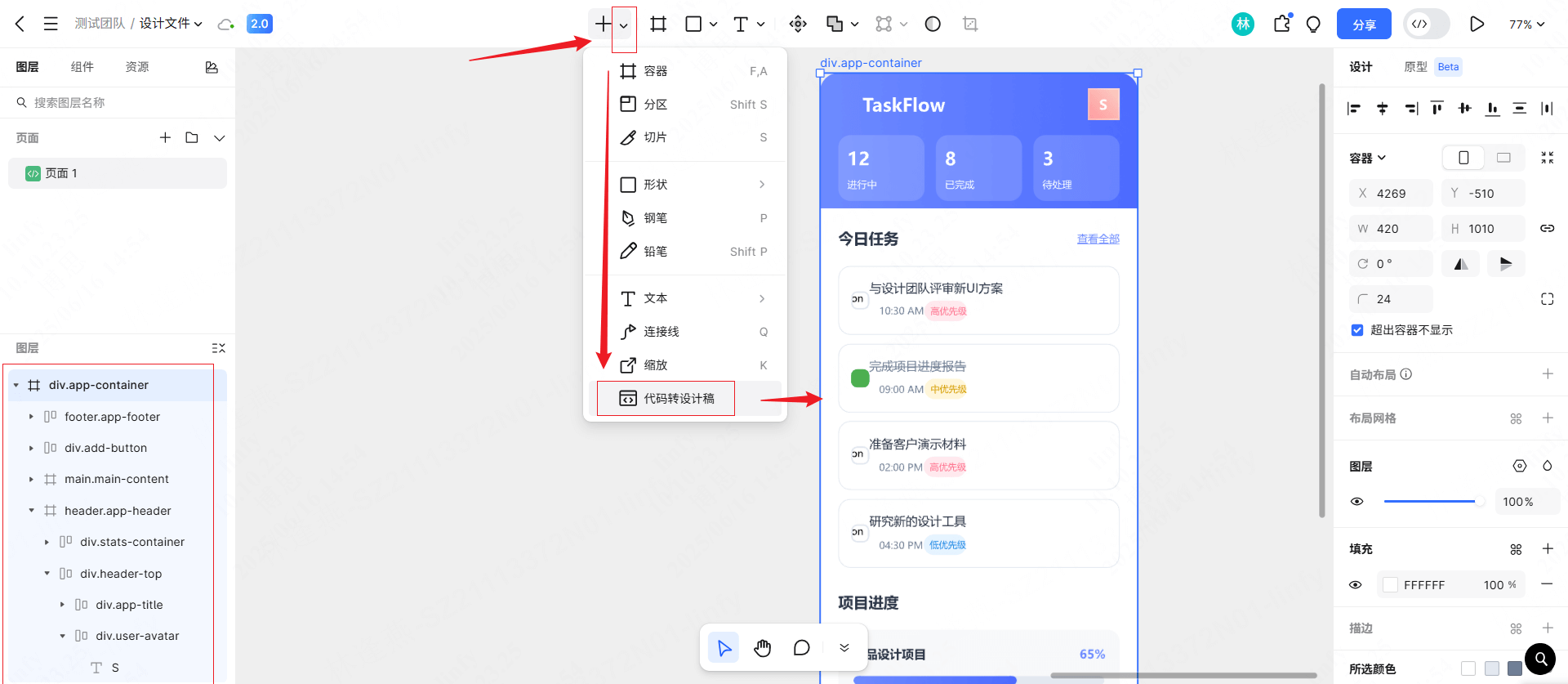Collapse the div.app-container layer tree
Screen dimensions: 1568x684
point(16,385)
